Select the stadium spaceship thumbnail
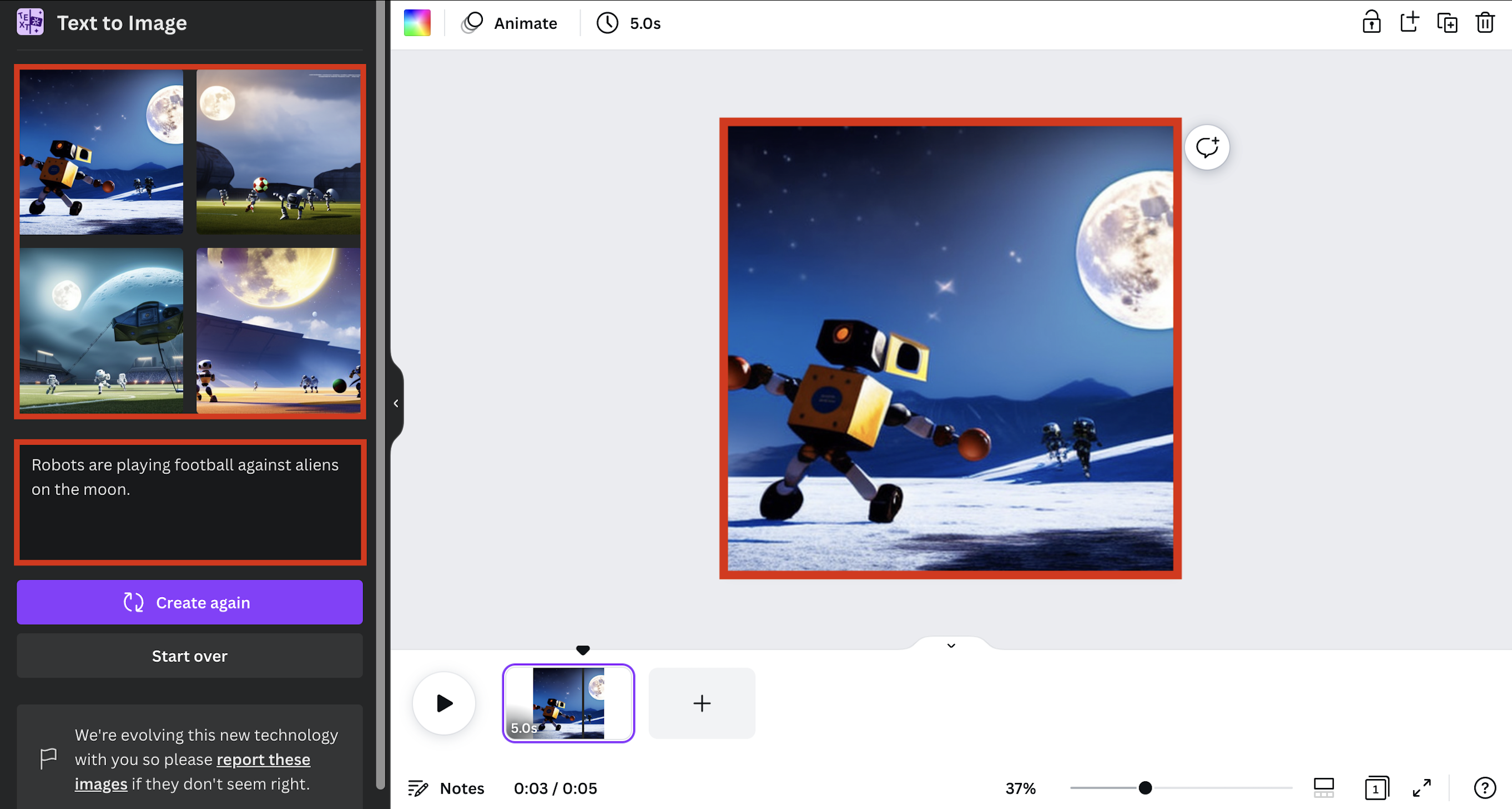Image resolution: width=1512 pixels, height=809 pixels. [x=102, y=330]
